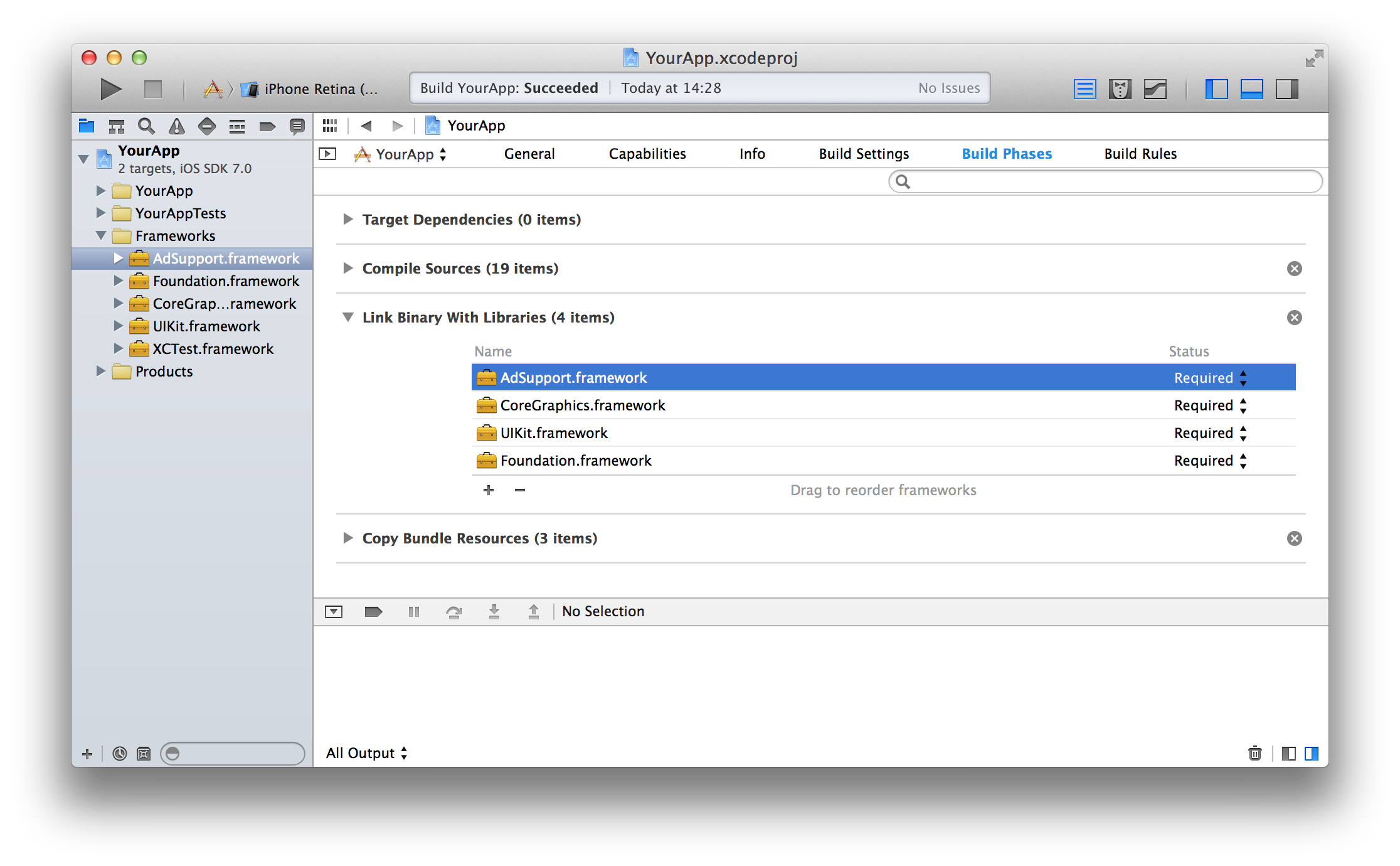The image size is (1400, 866).
Task: Click the navigator filter field
Action: pyautogui.click(x=233, y=753)
